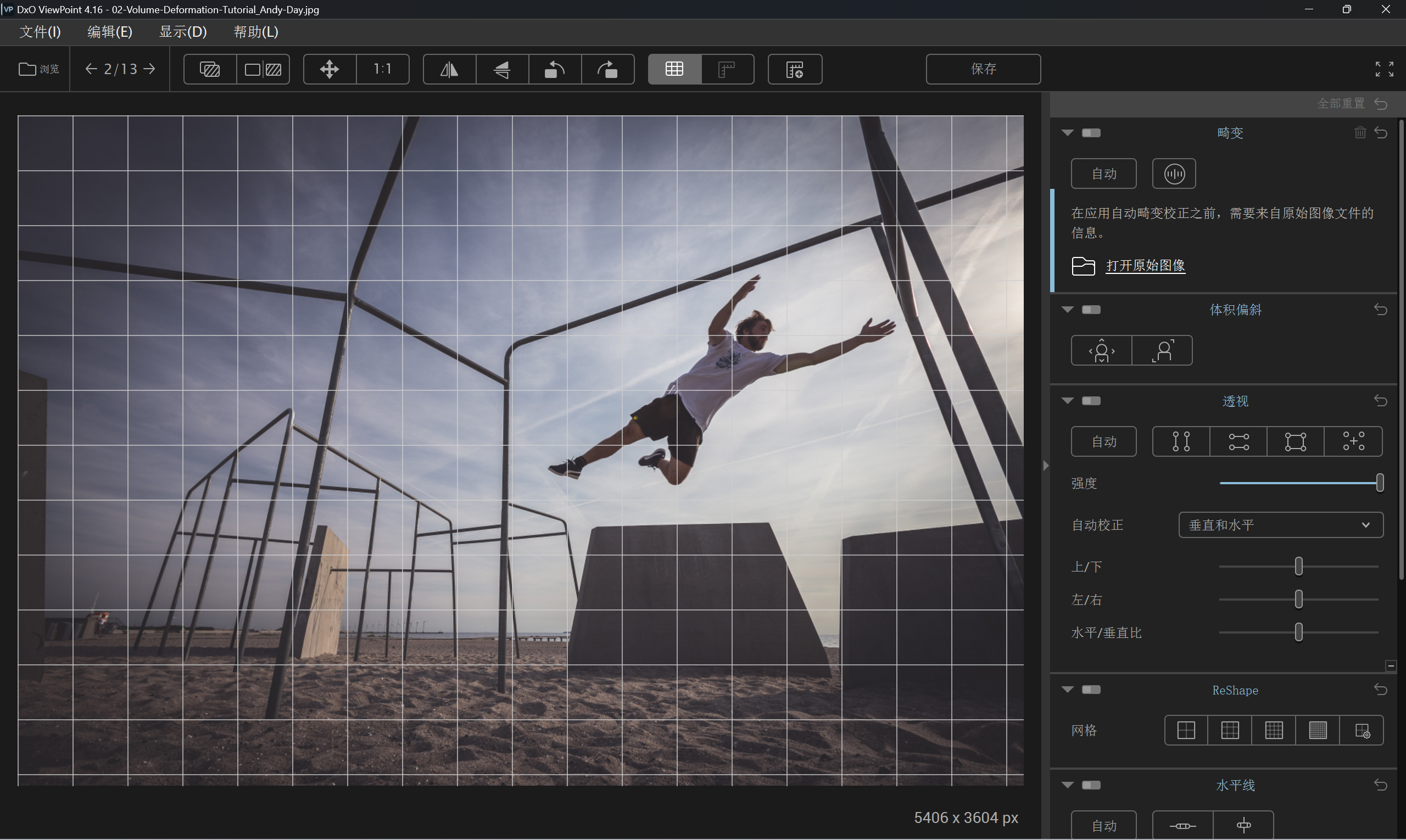Collapse the 水平线 panel
The width and height of the screenshot is (1406, 840).
pyautogui.click(x=1067, y=785)
